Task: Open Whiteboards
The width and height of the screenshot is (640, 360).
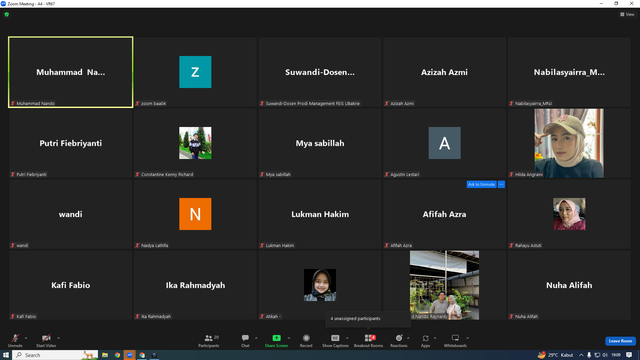Action: (455, 340)
